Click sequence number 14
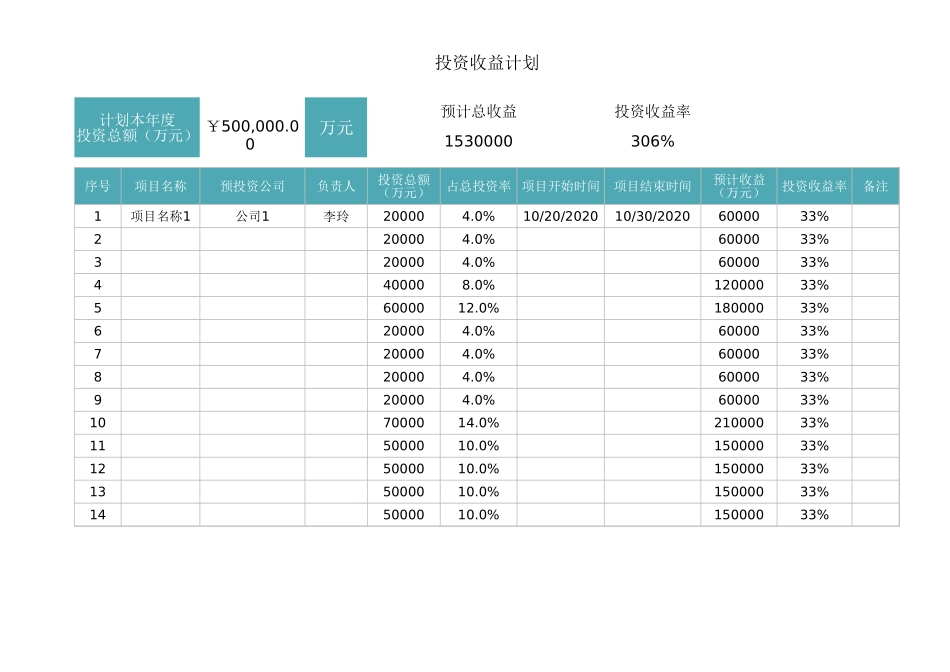Viewport: 950px width, 672px height. tap(98, 514)
